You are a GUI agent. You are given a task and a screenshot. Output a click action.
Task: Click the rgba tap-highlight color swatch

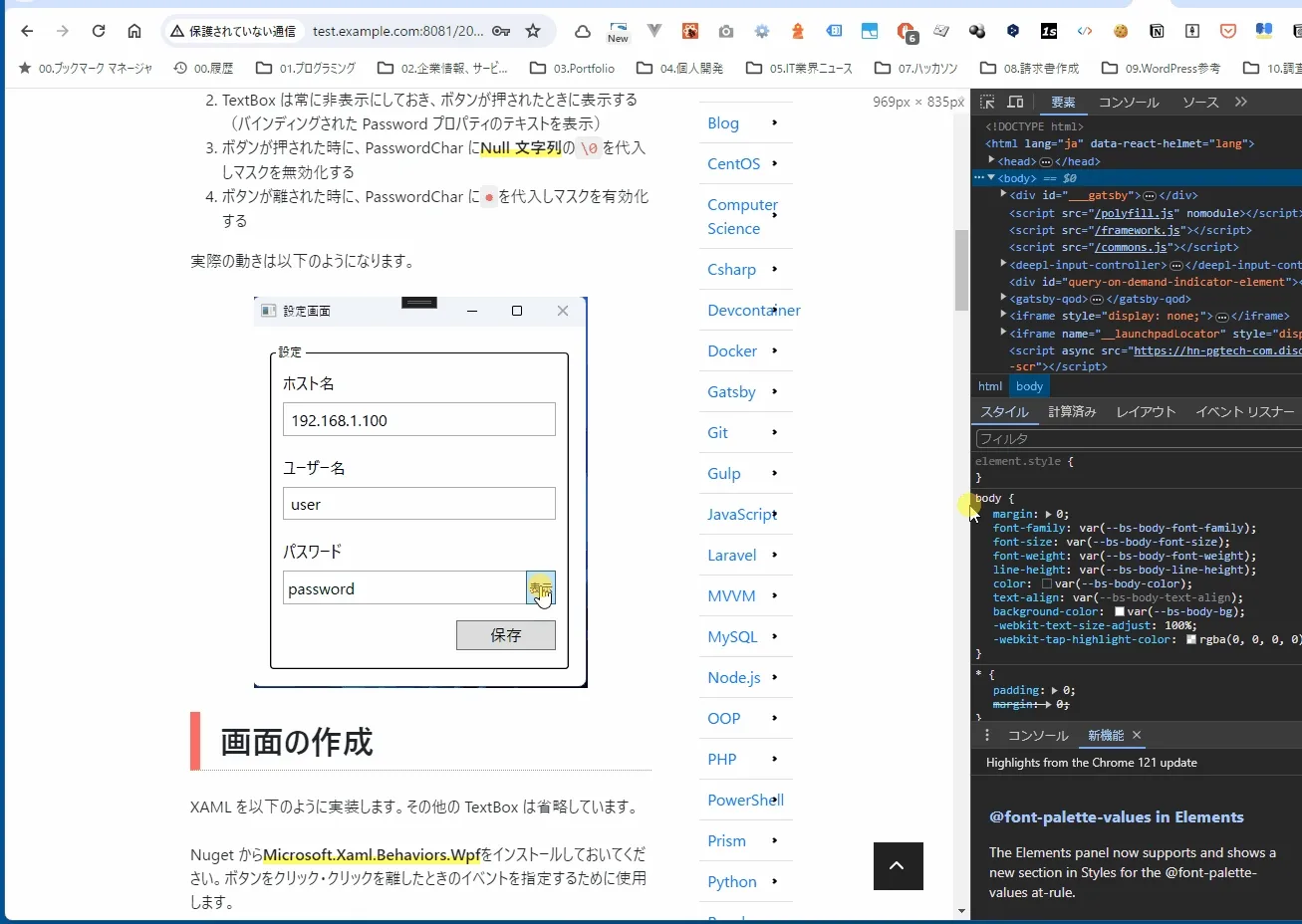[1191, 639]
